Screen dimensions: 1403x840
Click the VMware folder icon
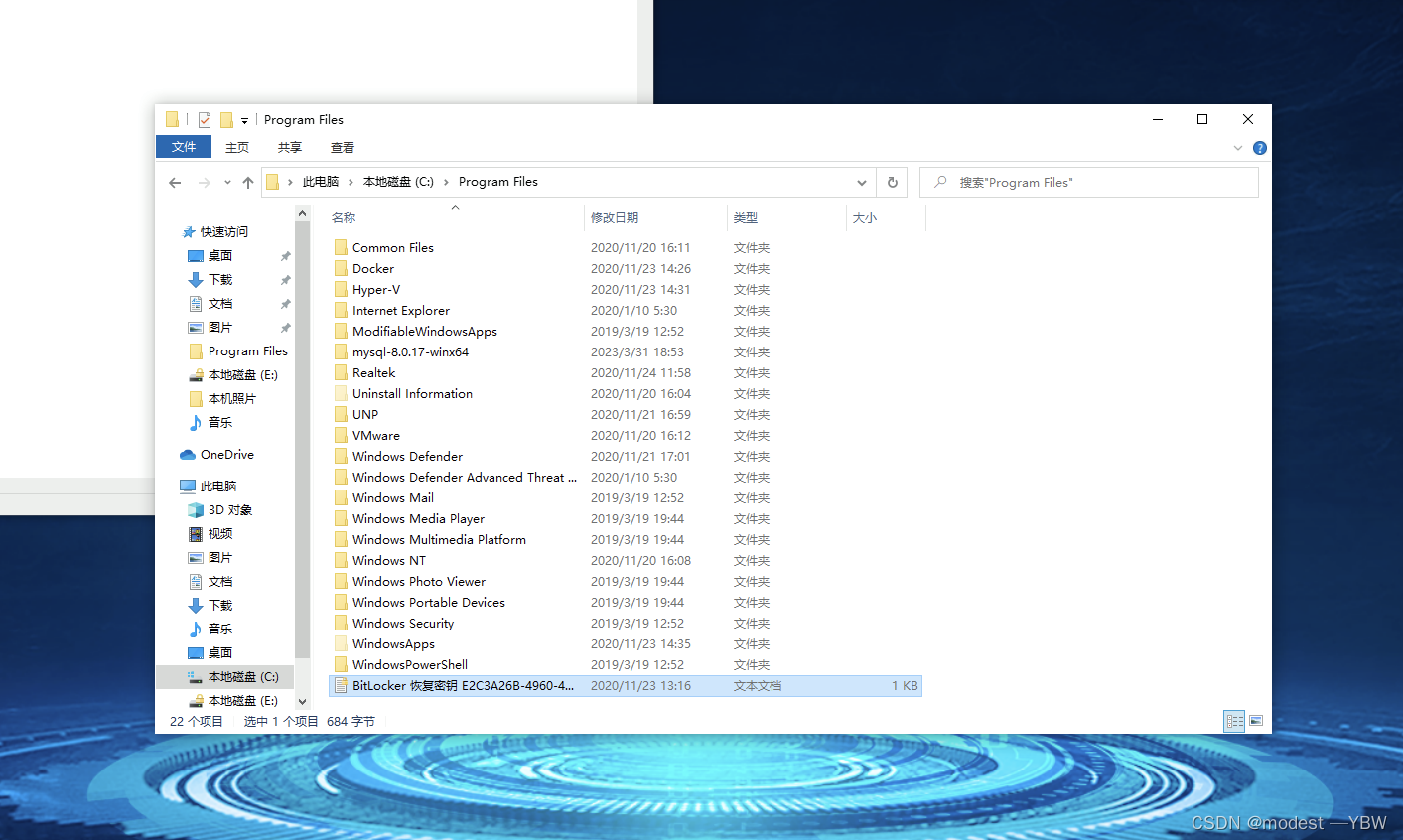click(341, 435)
